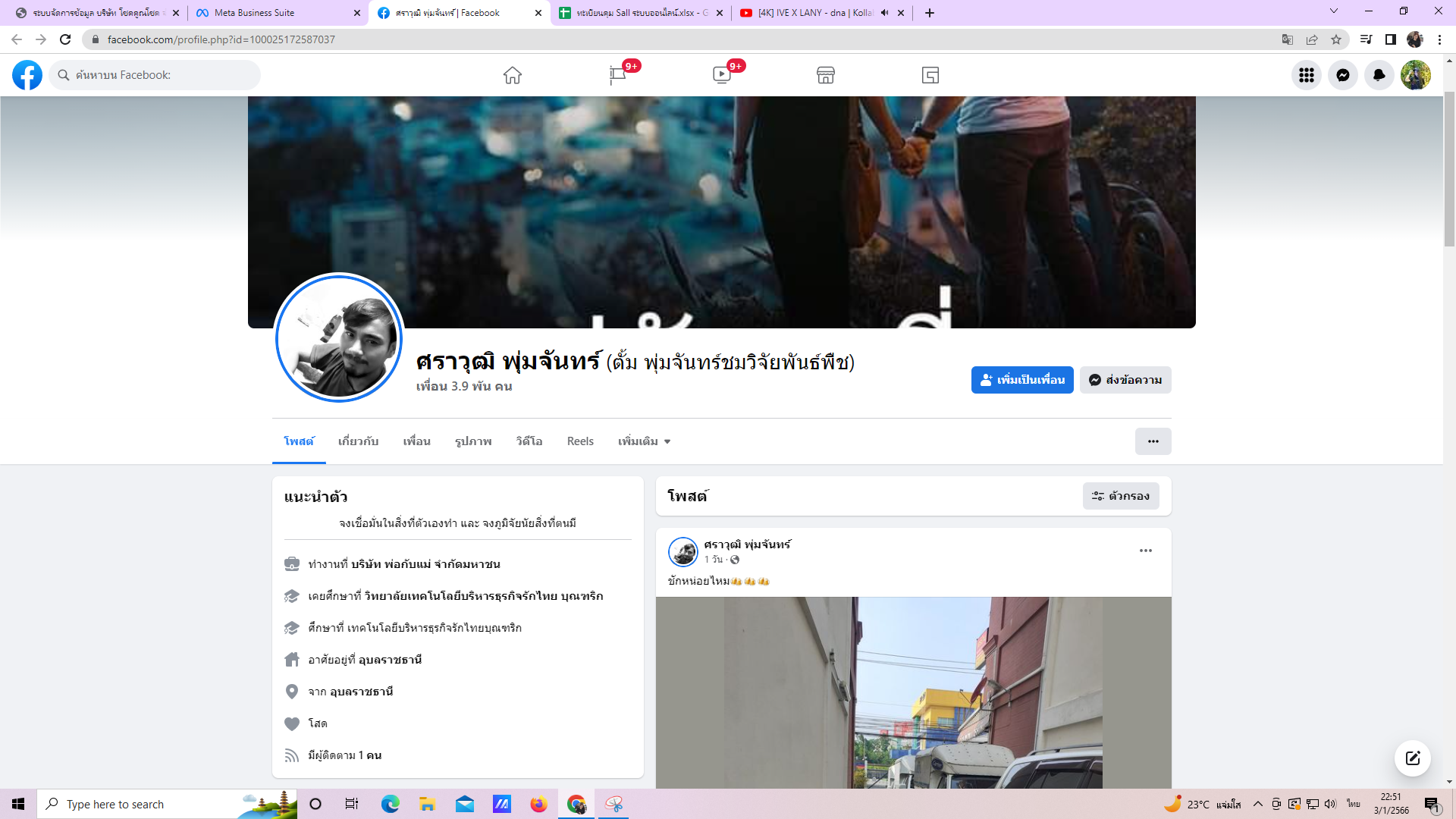1456x819 pixels.
Task: Click the เพิ่มเป็นเพื่อน add friend button
Action: click(1021, 380)
